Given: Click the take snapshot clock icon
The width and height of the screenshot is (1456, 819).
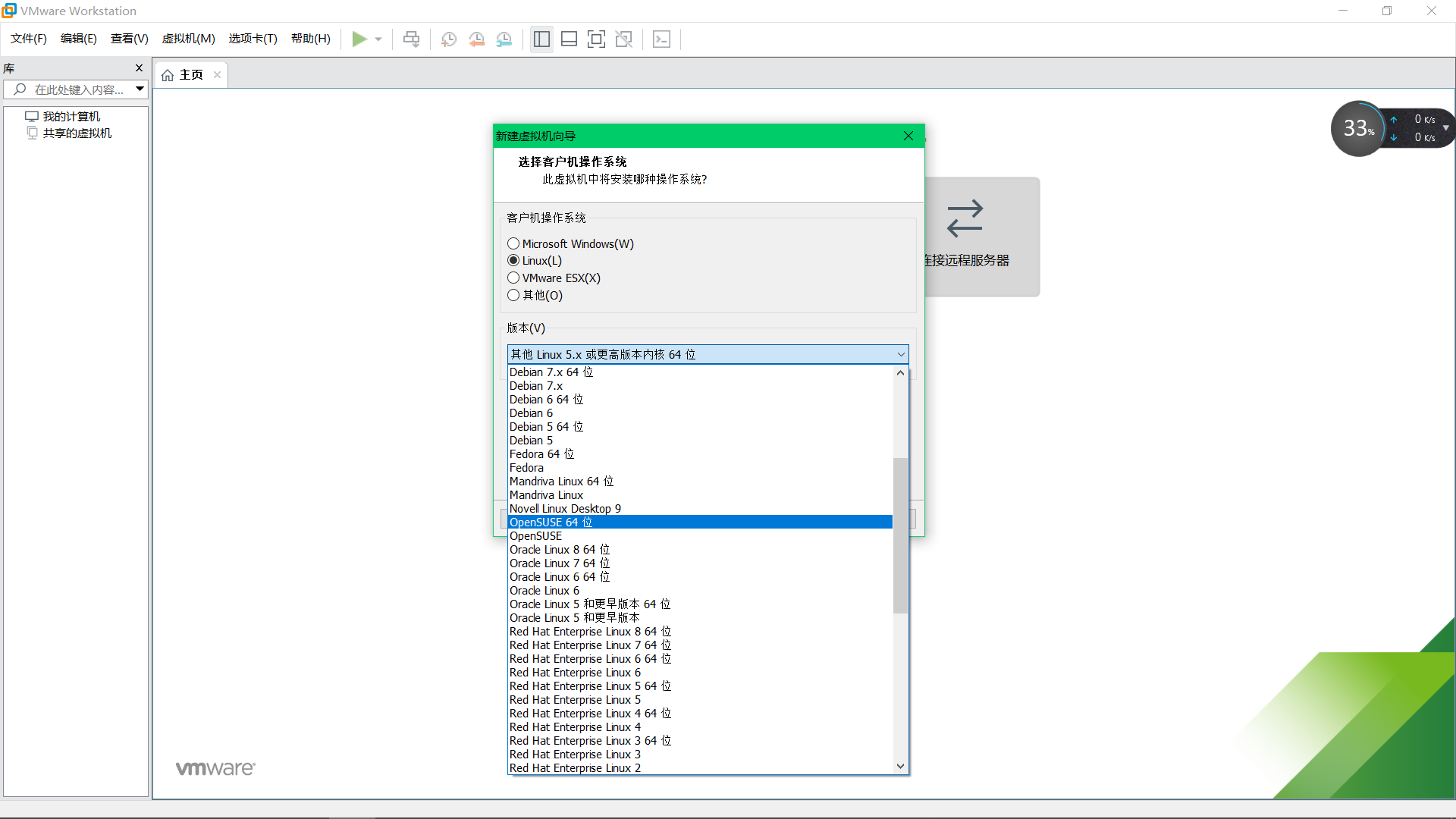Looking at the screenshot, I should pos(449,39).
